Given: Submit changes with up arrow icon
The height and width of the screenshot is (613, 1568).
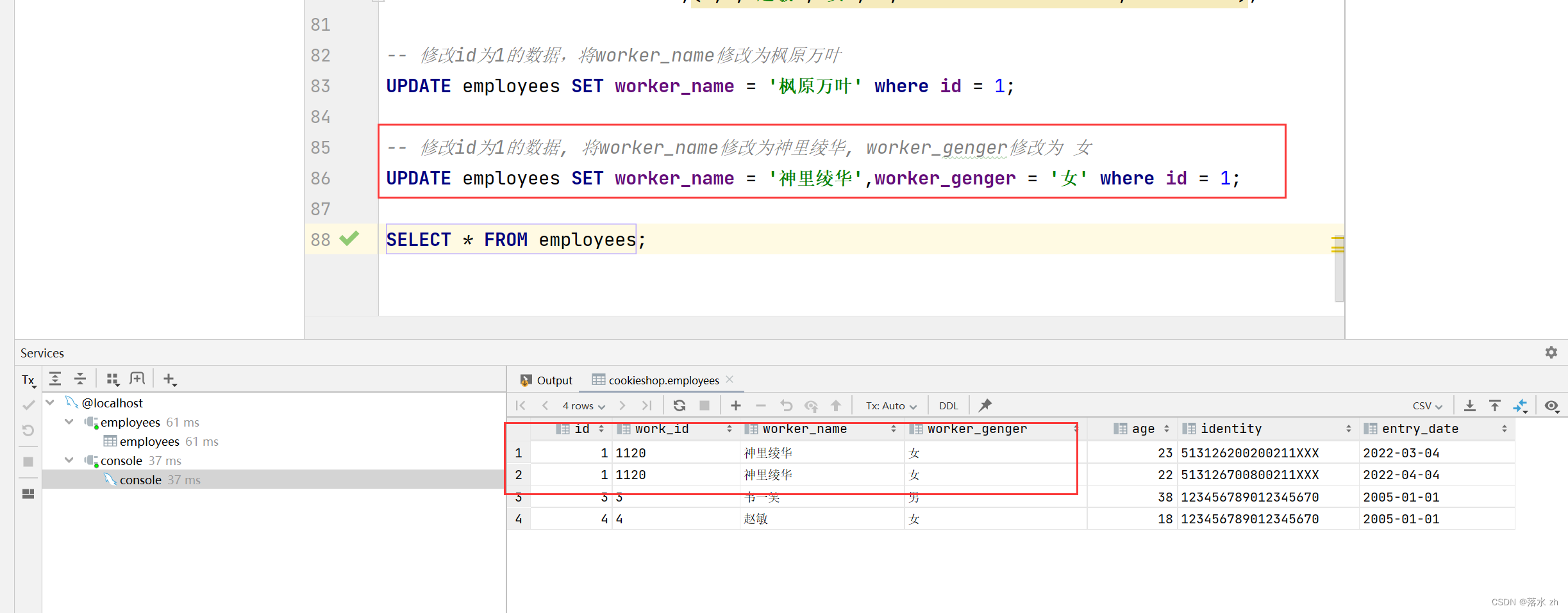Looking at the screenshot, I should point(836,405).
